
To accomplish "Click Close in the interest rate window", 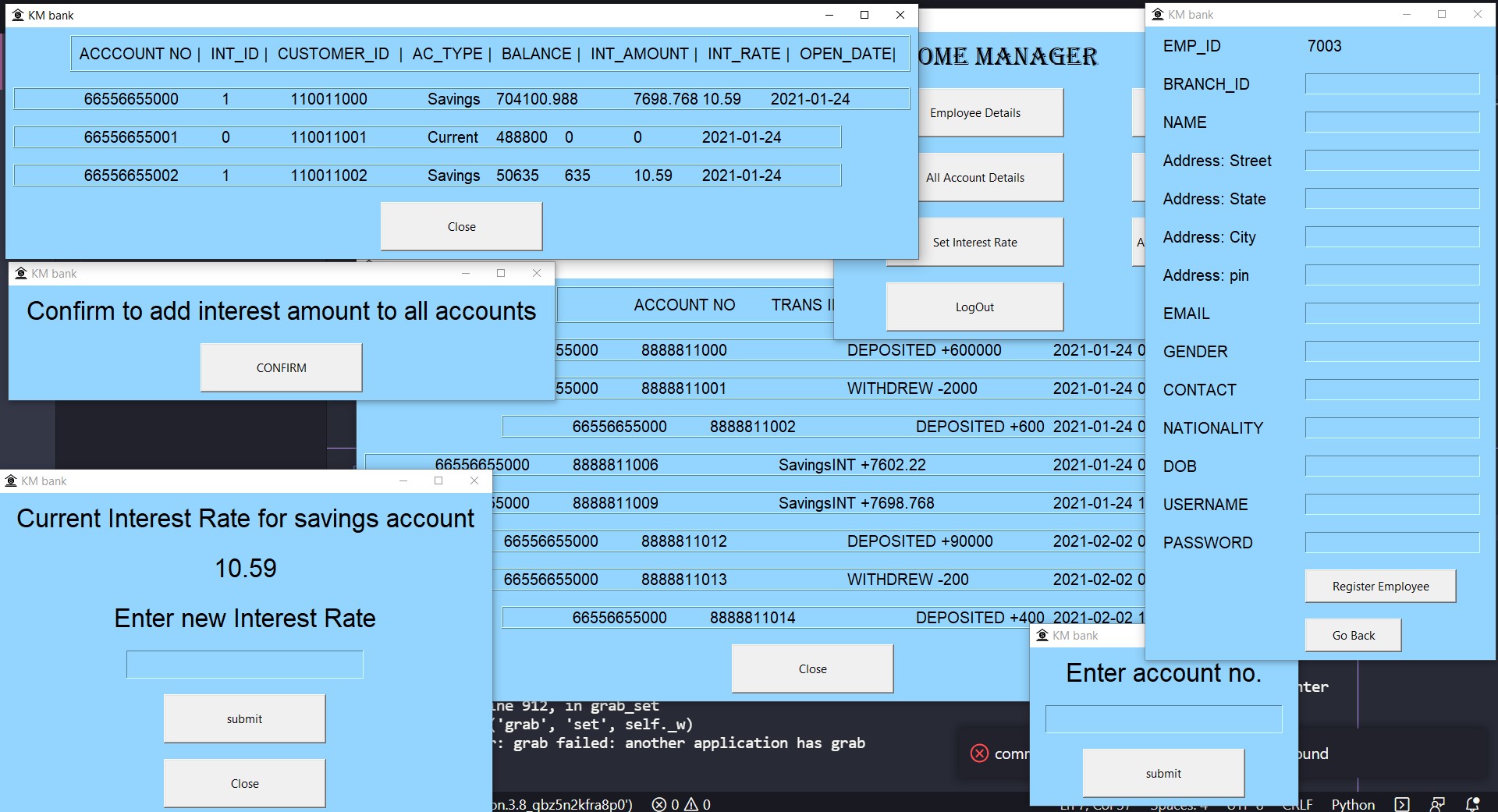I will click(244, 783).
